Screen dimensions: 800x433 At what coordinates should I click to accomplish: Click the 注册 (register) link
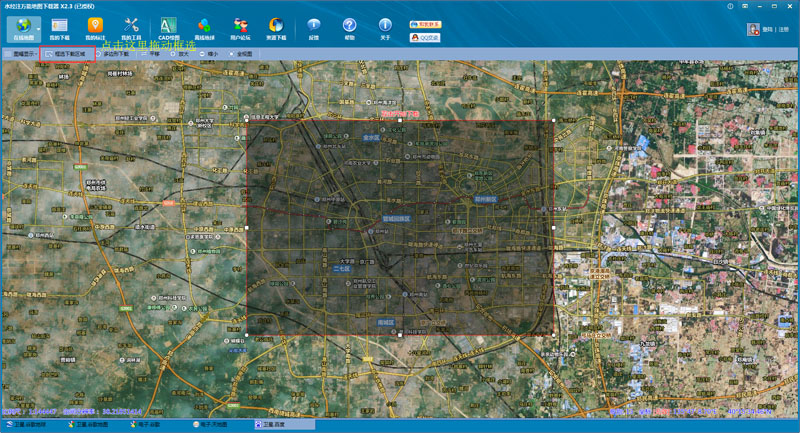[783, 30]
